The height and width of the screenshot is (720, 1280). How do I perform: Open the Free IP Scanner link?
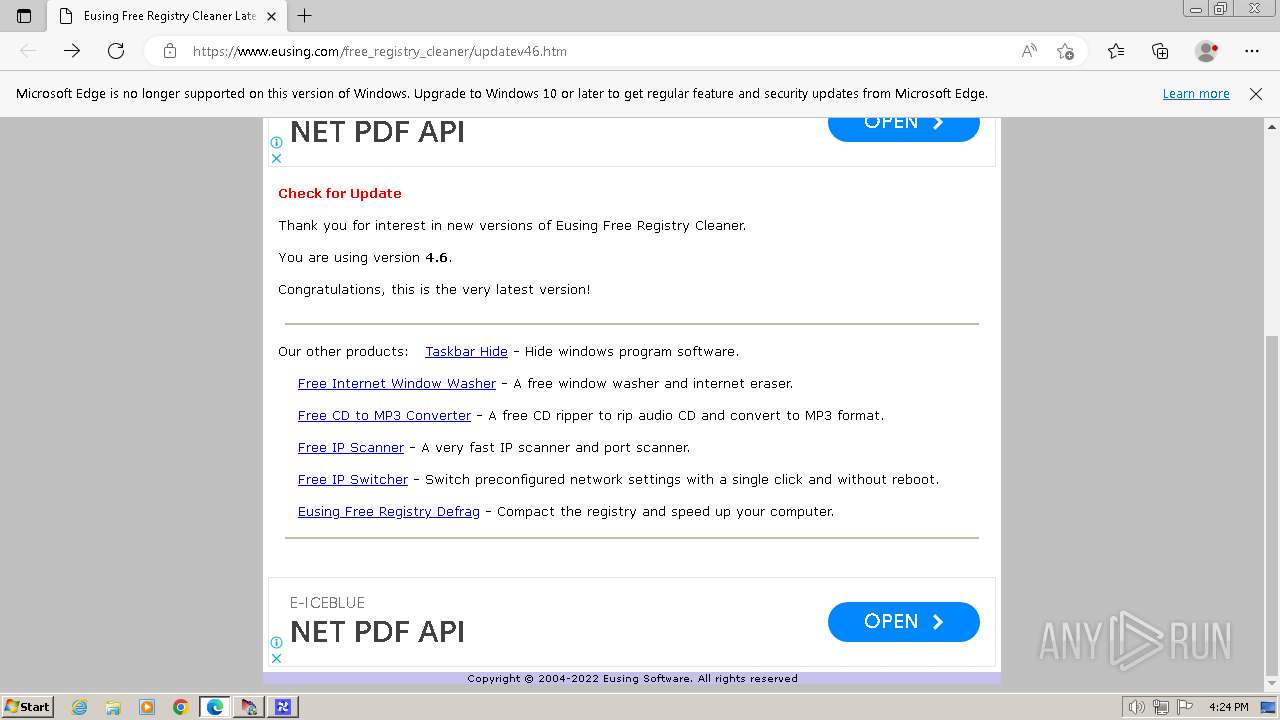351,448
